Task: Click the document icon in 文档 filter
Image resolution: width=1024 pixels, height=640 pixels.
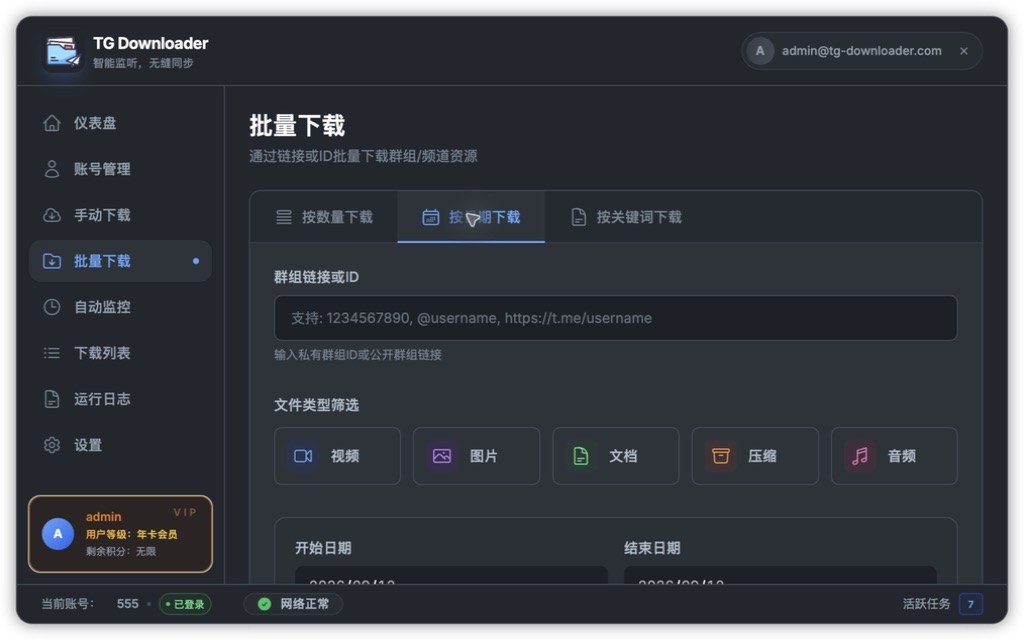Action: point(581,456)
